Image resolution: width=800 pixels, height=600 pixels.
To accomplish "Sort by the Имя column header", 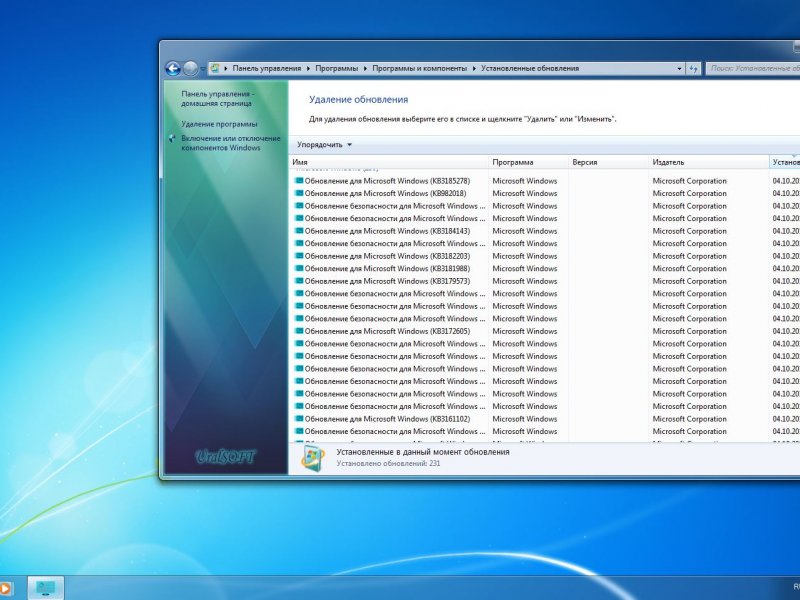I will 389,162.
